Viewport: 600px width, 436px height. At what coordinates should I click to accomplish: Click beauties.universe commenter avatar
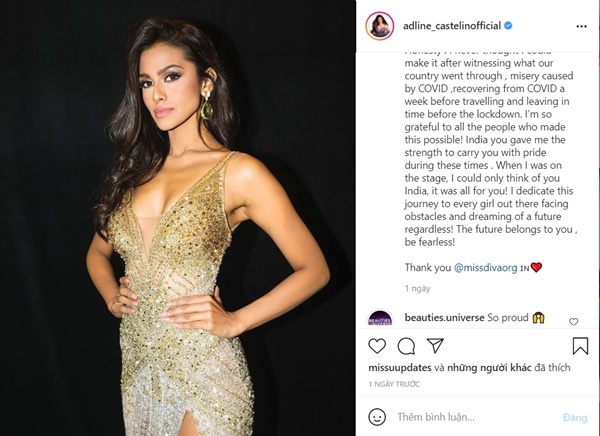tap(380, 318)
